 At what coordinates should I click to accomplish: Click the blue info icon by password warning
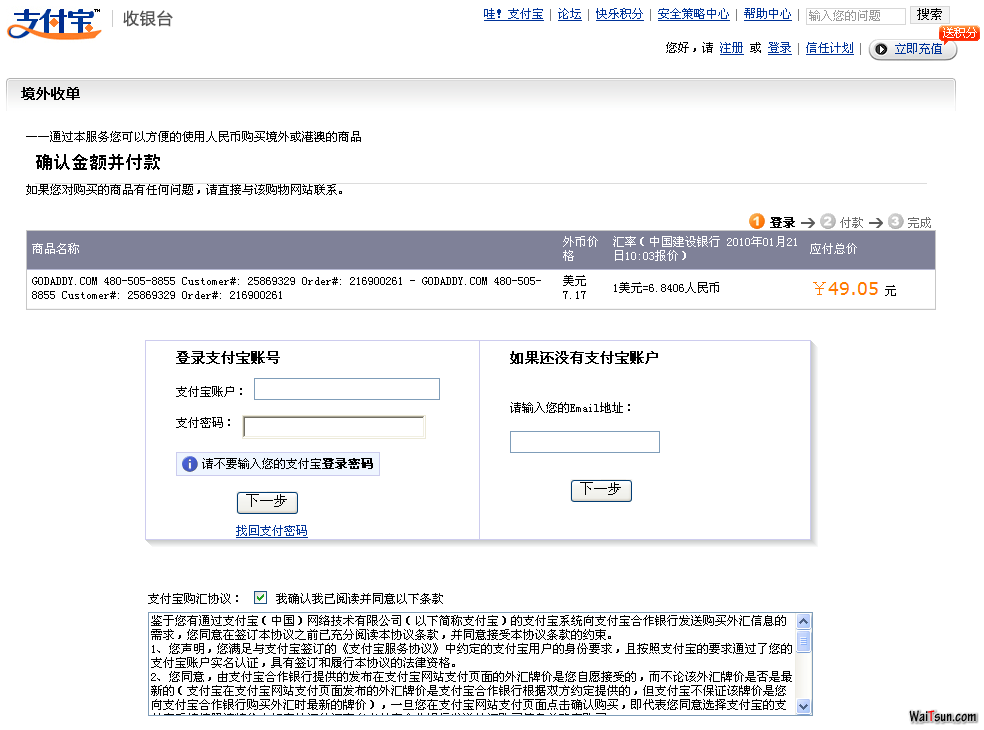(x=189, y=465)
